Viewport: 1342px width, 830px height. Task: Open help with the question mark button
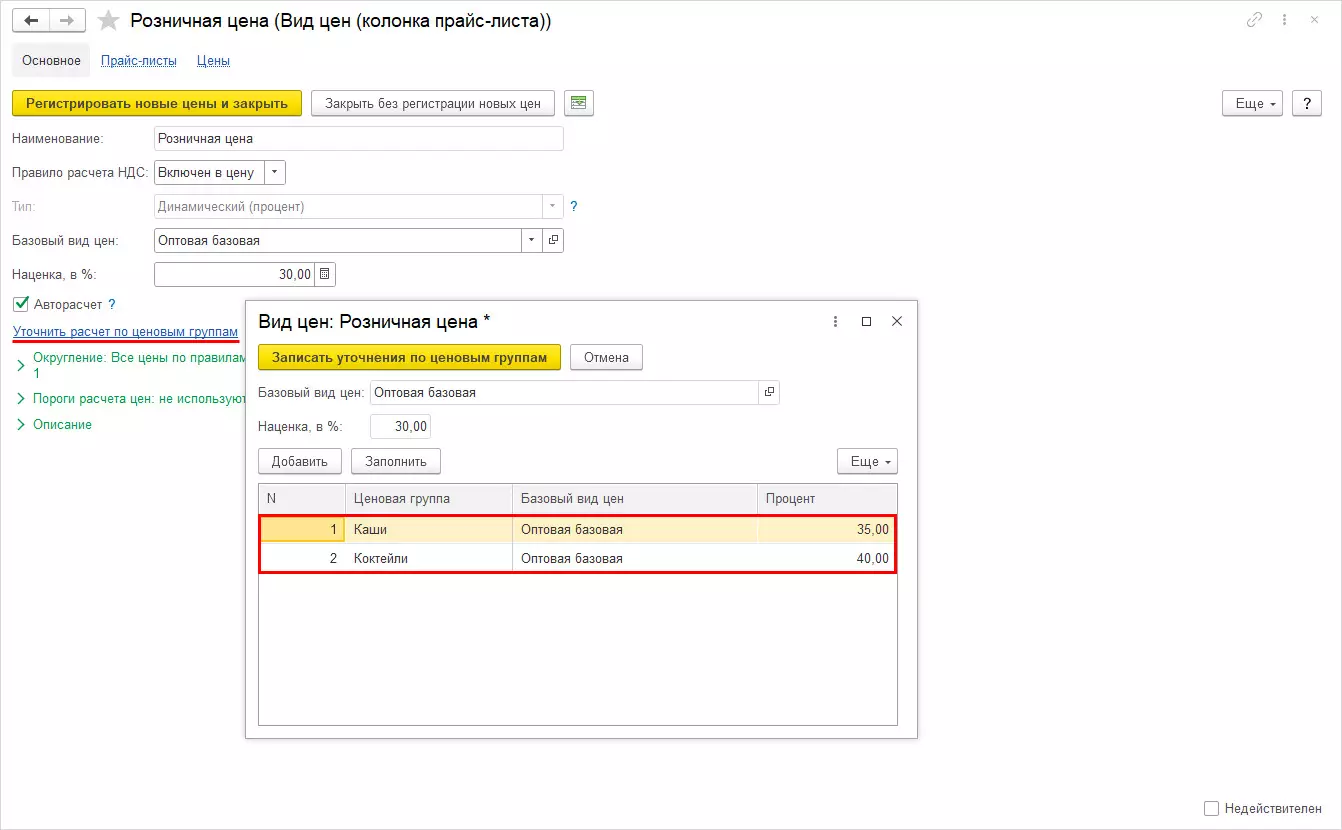1307,103
